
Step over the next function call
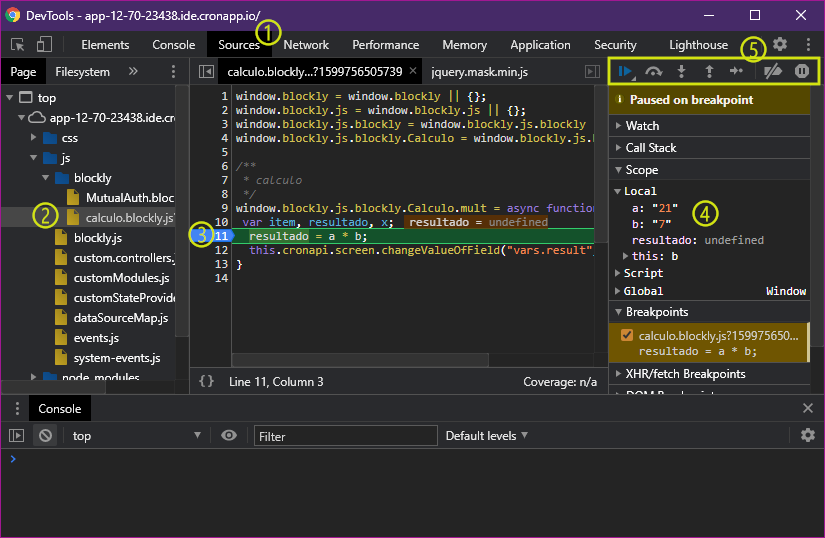[653, 71]
